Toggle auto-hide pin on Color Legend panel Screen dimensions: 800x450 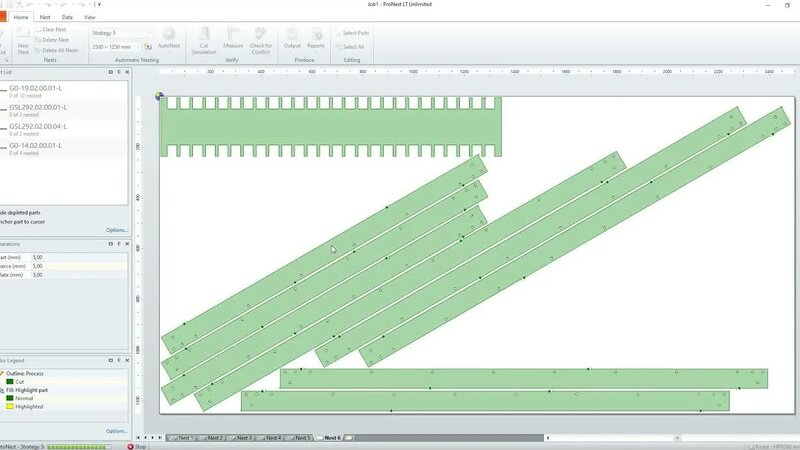tap(119, 361)
